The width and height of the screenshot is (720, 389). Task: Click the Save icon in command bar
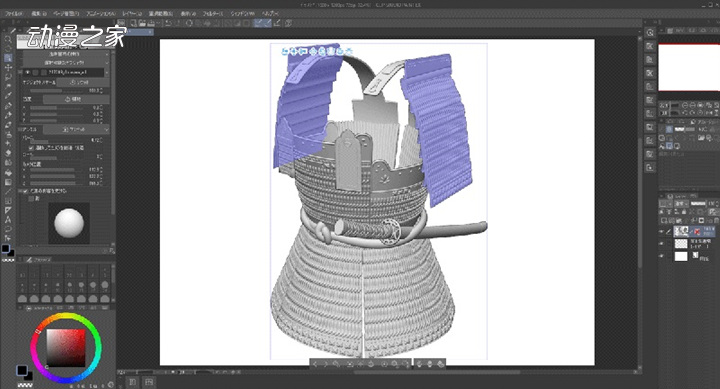pos(150,23)
